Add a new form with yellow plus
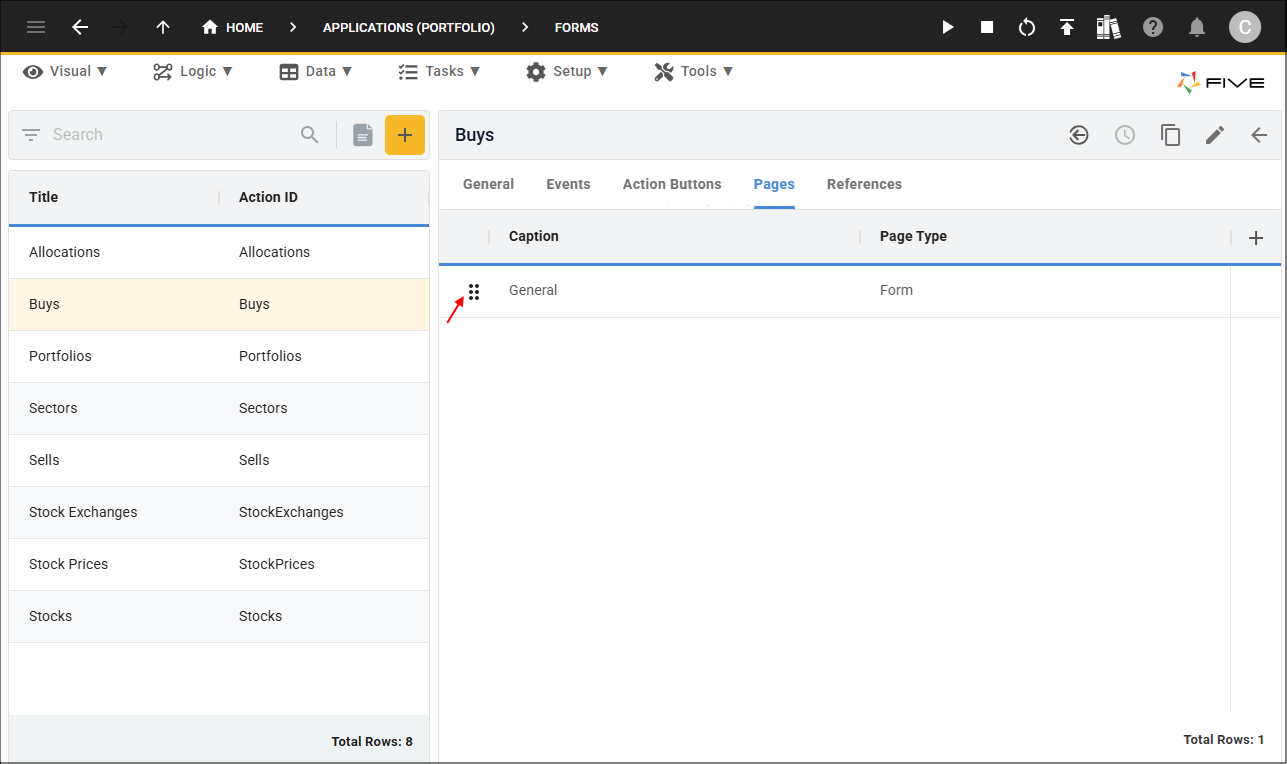Image resolution: width=1287 pixels, height=764 pixels. [x=405, y=135]
